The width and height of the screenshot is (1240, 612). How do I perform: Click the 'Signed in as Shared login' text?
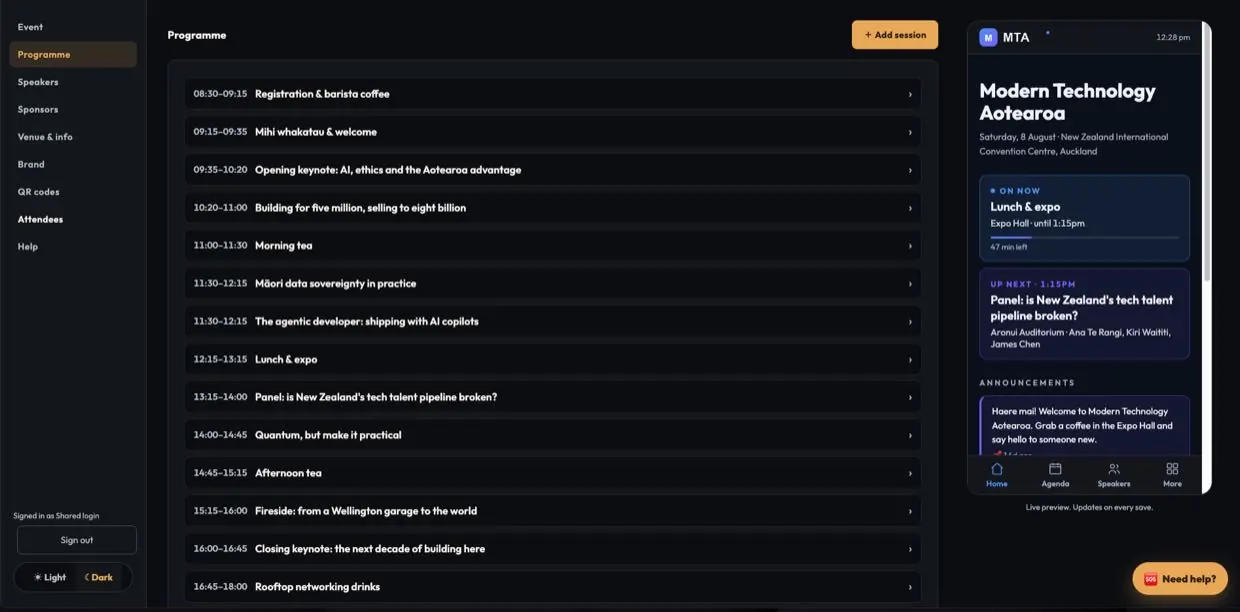56,516
